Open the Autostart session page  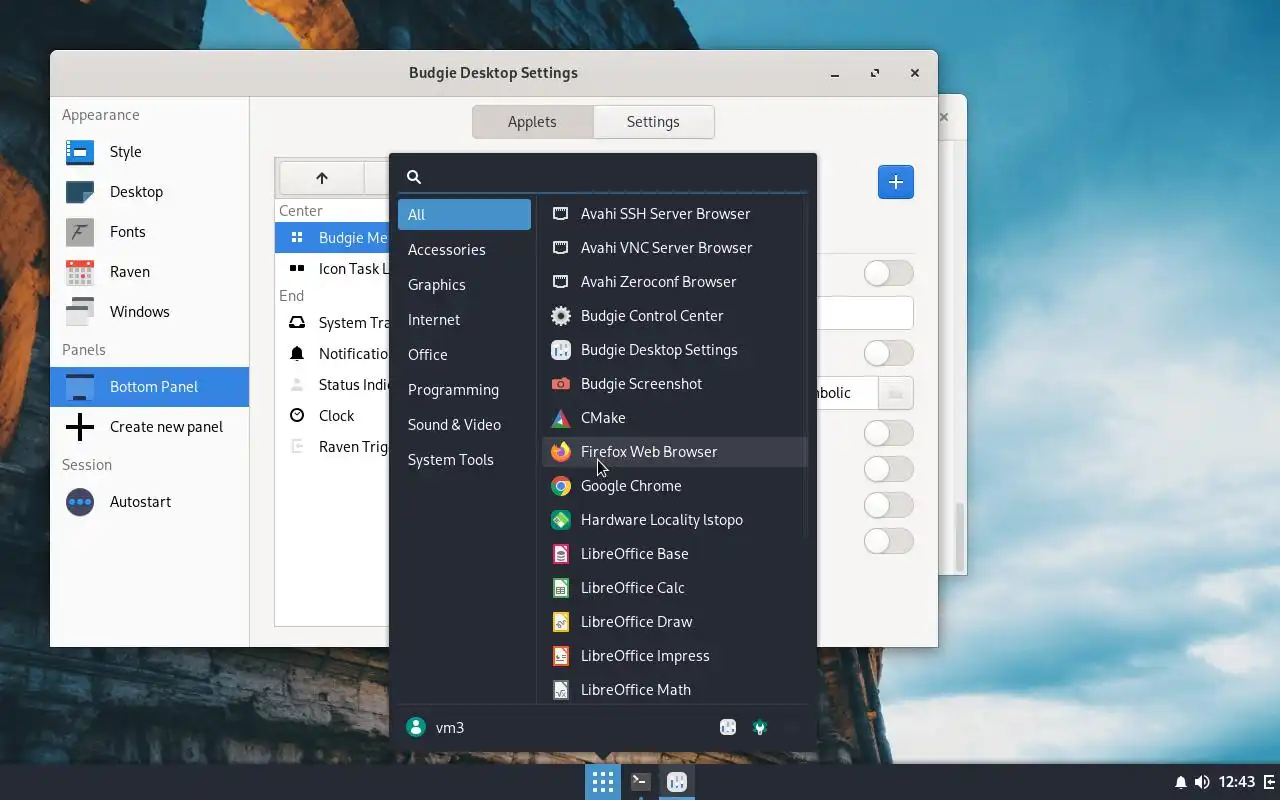(x=149, y=502)
